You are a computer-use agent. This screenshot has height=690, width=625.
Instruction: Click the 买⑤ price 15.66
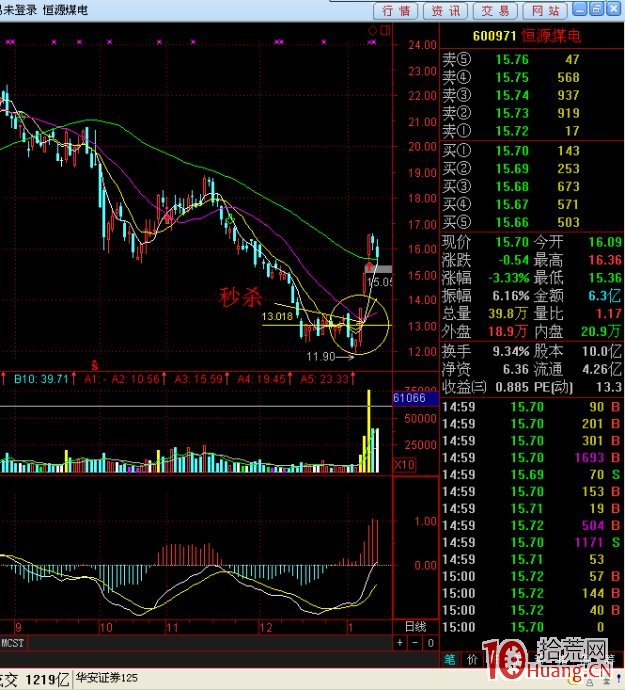tap(512, 222)
